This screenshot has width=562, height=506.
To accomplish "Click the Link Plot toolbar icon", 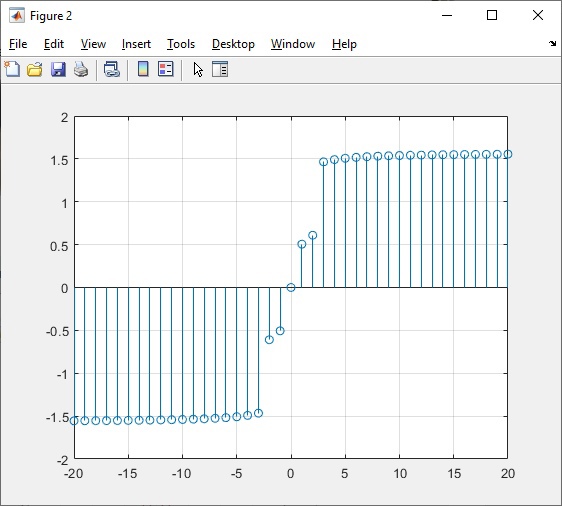I will 112,69.
